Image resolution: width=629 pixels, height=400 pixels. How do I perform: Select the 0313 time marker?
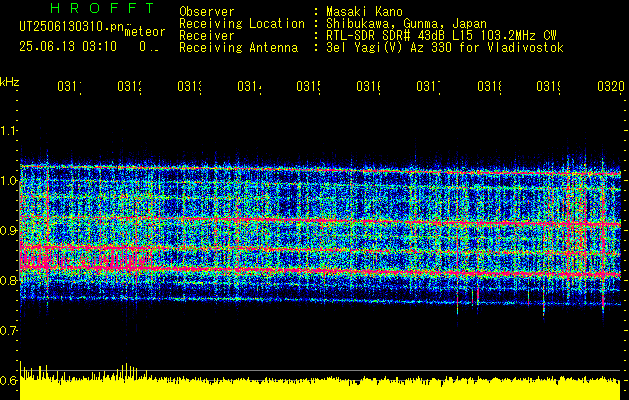click(190, 86)
